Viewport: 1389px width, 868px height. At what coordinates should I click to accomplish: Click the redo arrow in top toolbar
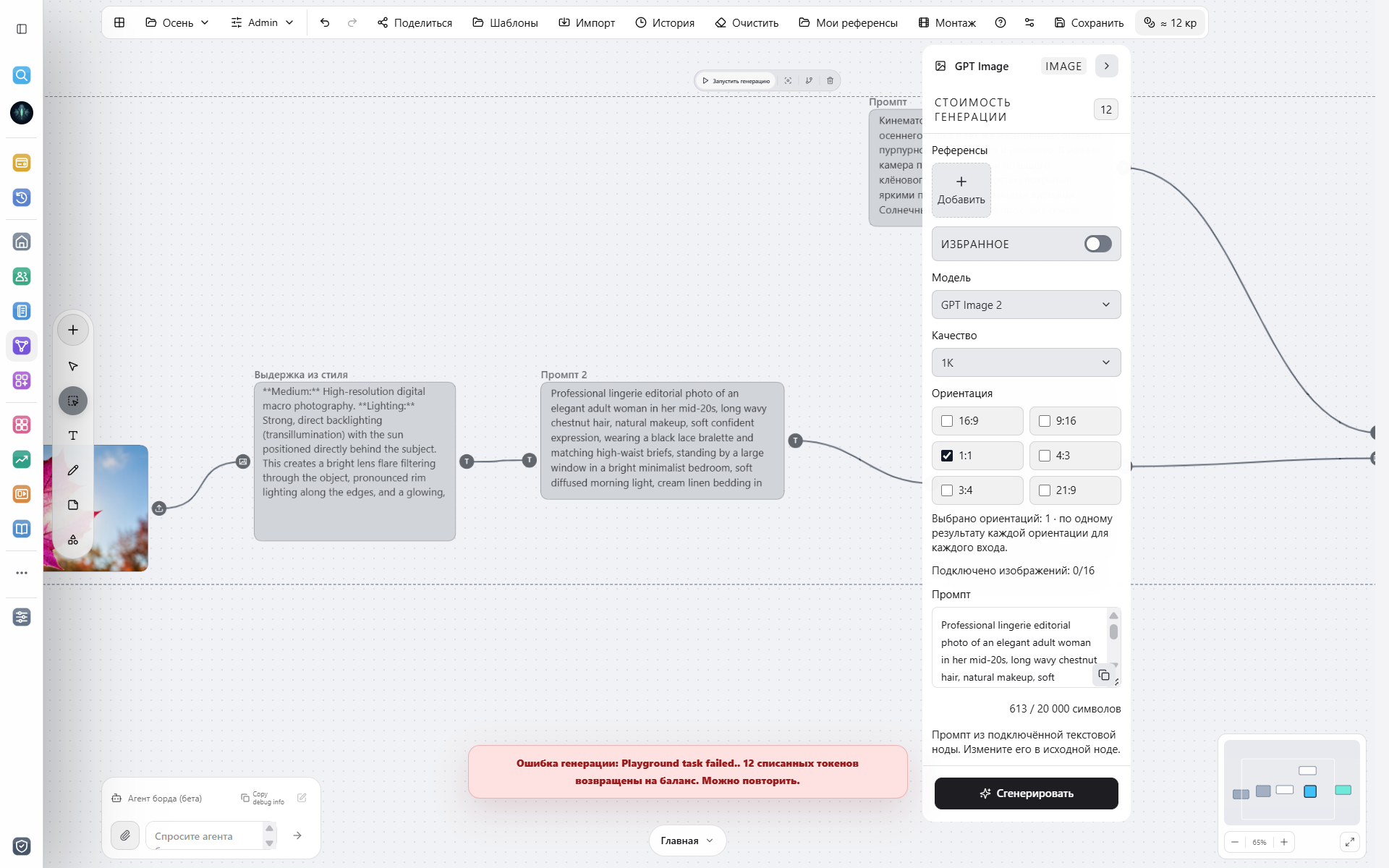pos(352,22)
